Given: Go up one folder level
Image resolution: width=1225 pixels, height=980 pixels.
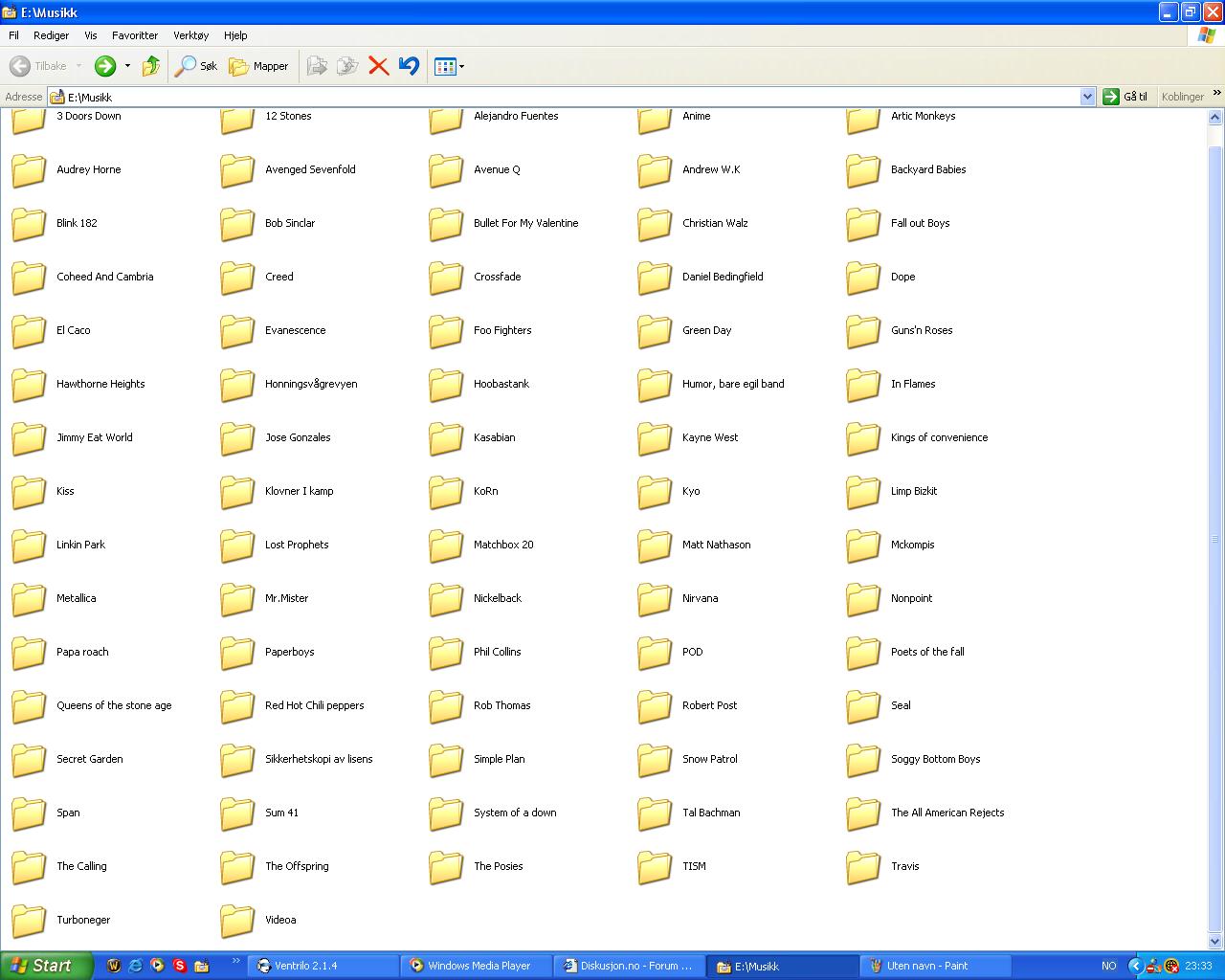Looking at the screenshot, I should pyautogui.click(x=151, y=66).
